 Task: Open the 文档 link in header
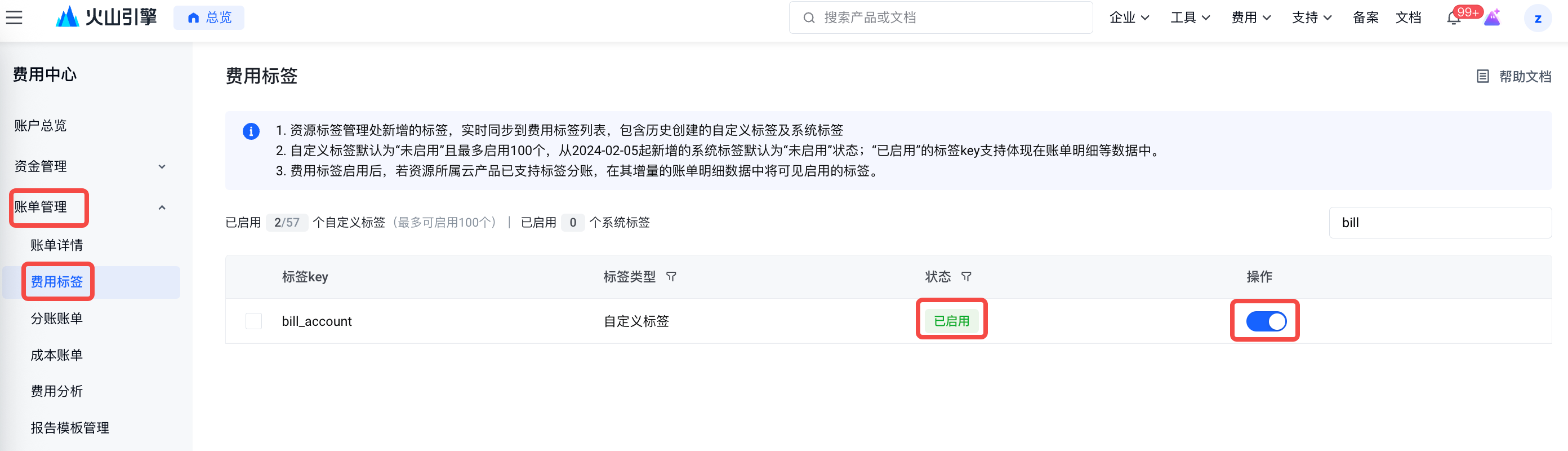point(1408,17)
